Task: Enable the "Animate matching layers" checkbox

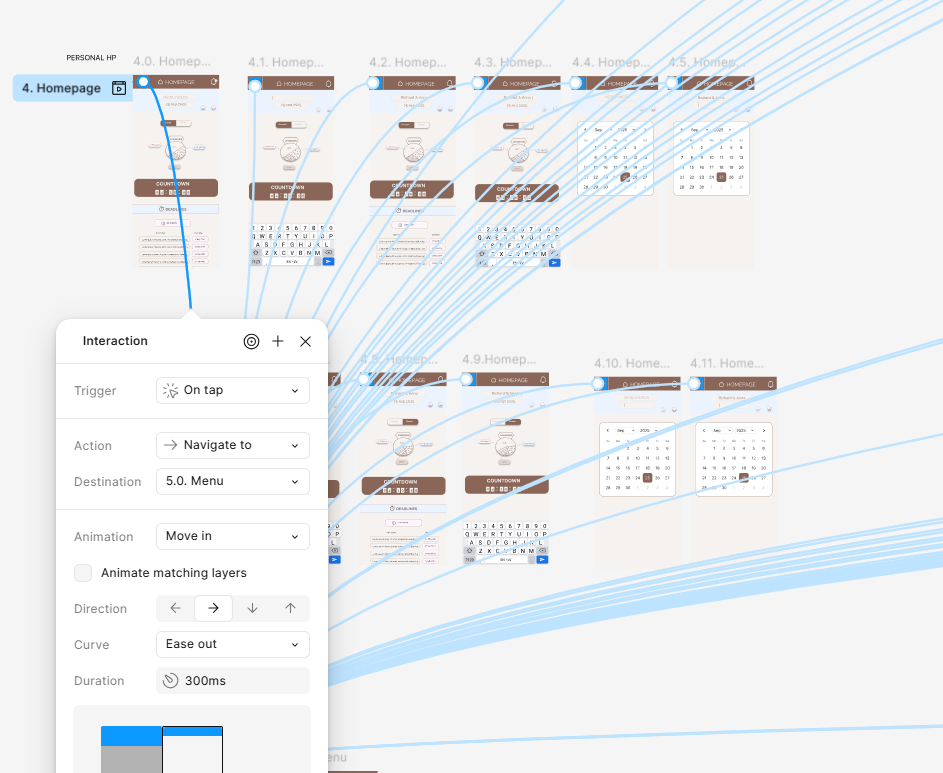Action: pos(83,572)
